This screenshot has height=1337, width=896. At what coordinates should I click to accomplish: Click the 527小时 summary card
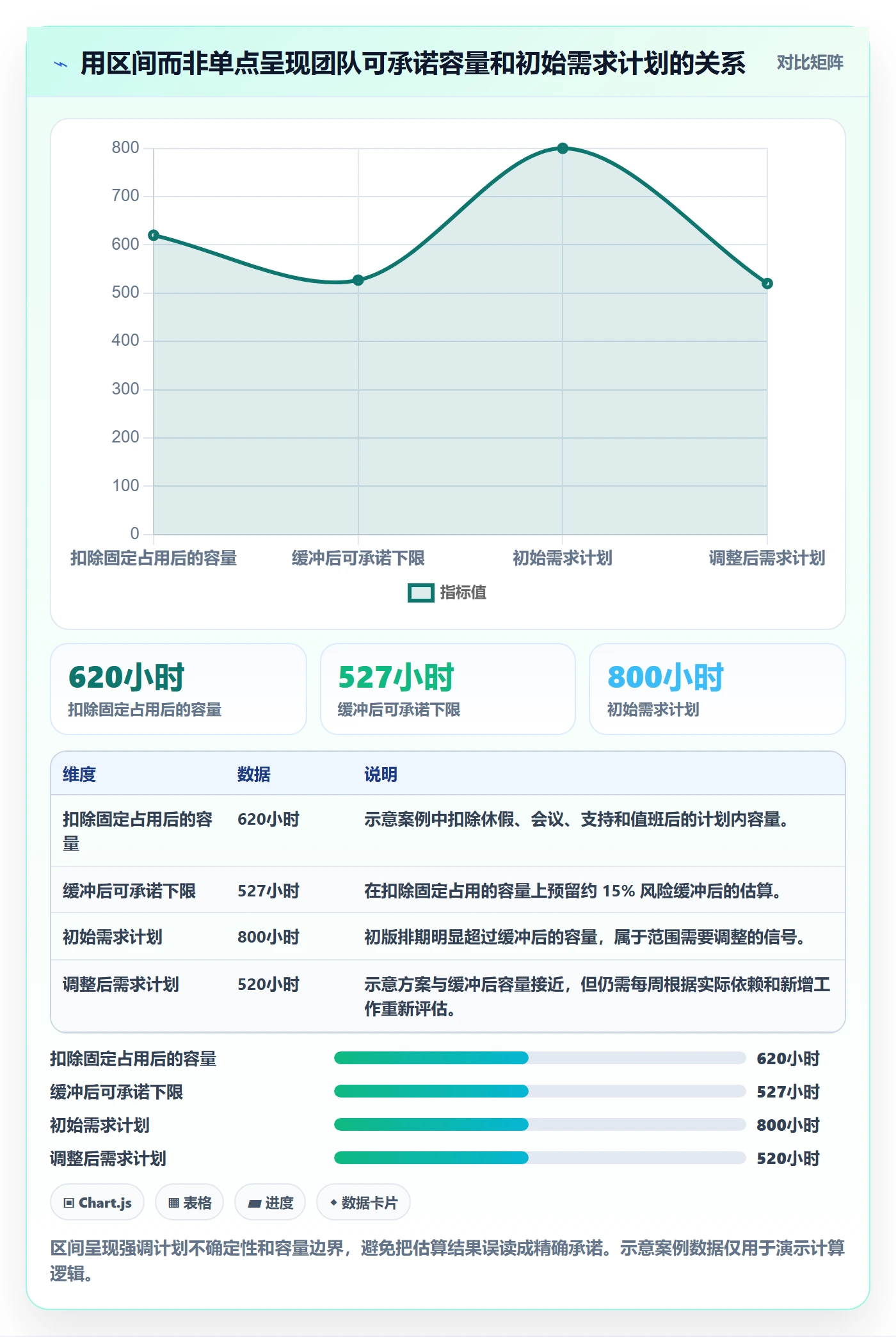[448, 689]
